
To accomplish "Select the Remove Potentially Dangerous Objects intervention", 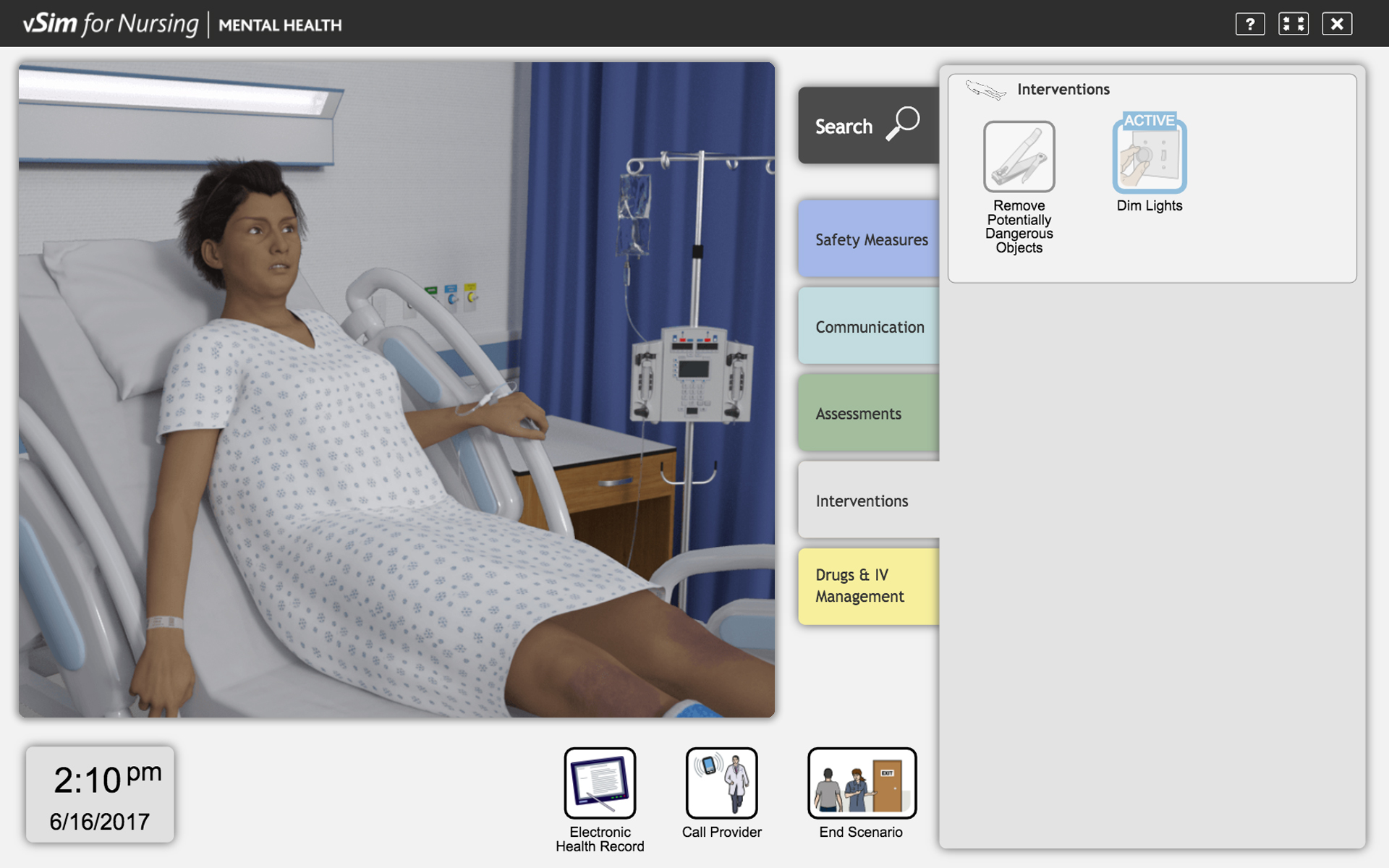I will tap(1019, 156).
